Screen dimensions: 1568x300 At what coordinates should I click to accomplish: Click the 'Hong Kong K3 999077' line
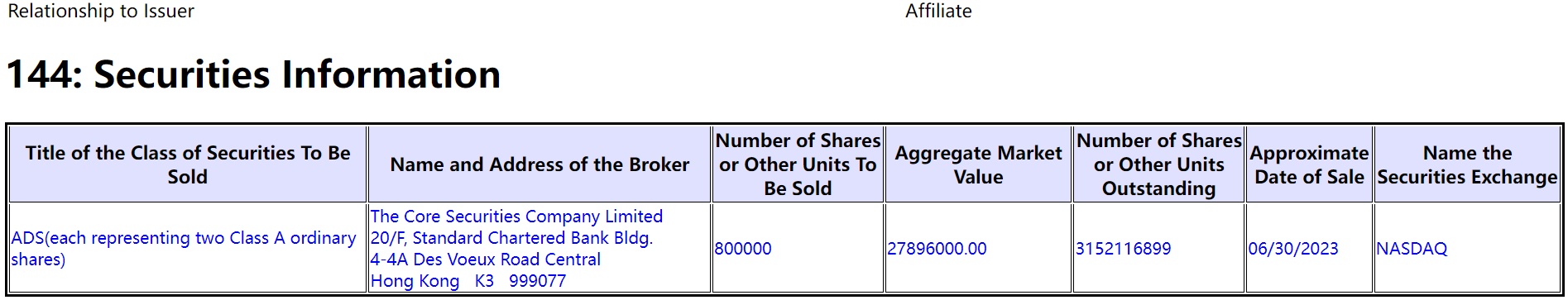[x=468, y=281]
